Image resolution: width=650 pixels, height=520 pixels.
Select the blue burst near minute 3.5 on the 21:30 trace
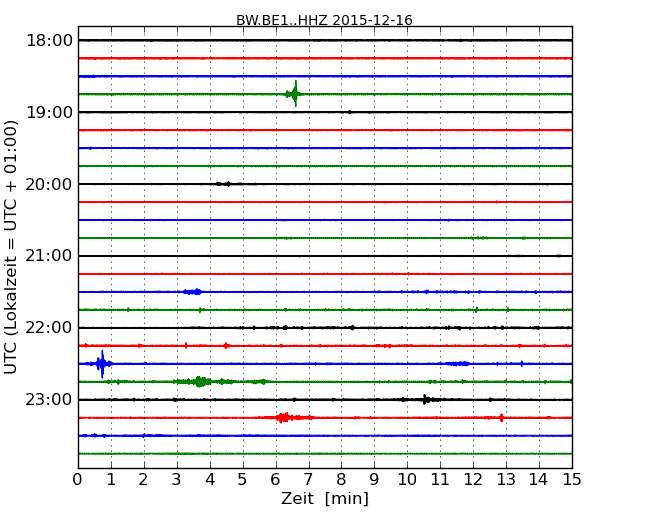coord(193,292)
